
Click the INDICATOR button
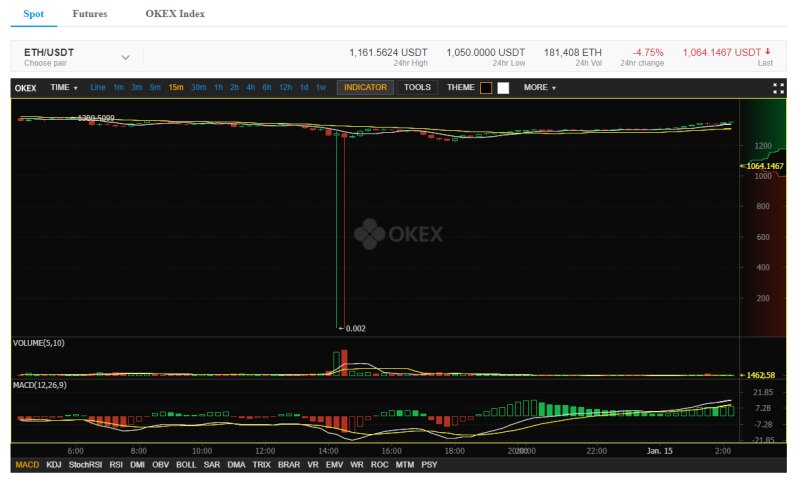pyautogui.click(x=365, y=88)
